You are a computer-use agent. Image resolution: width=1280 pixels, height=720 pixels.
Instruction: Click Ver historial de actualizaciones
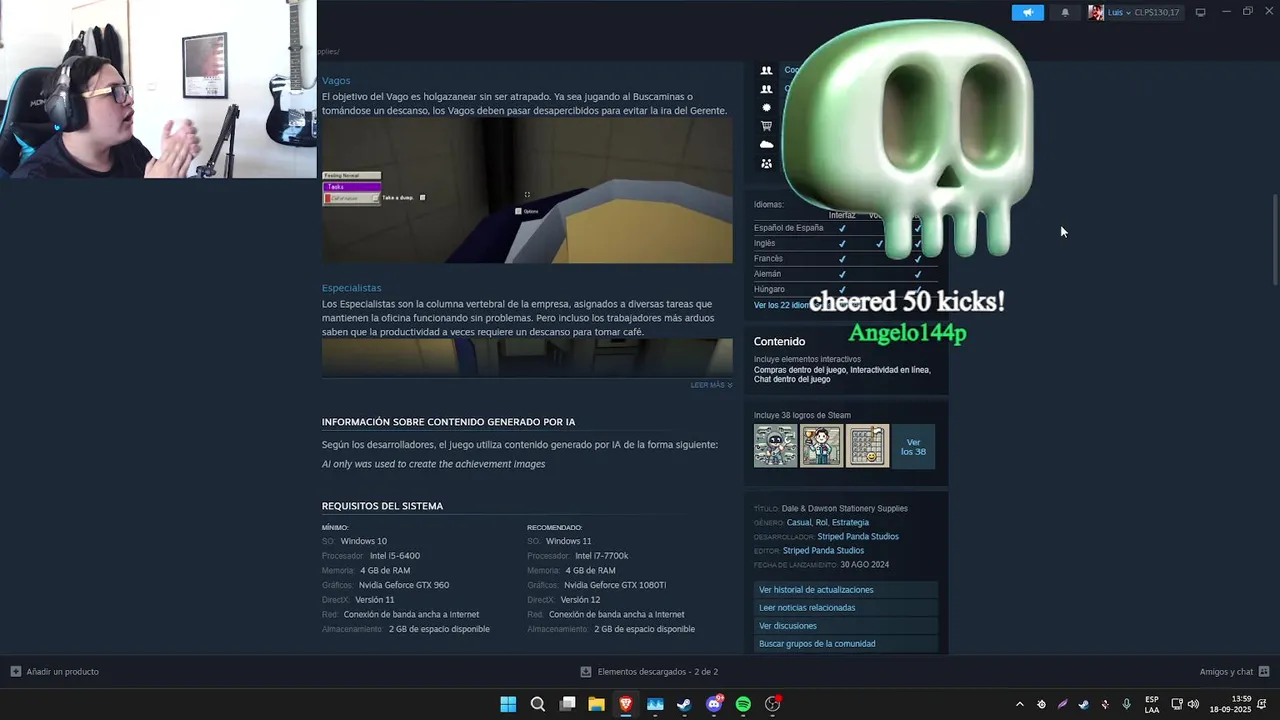click(x=846, y=590)
